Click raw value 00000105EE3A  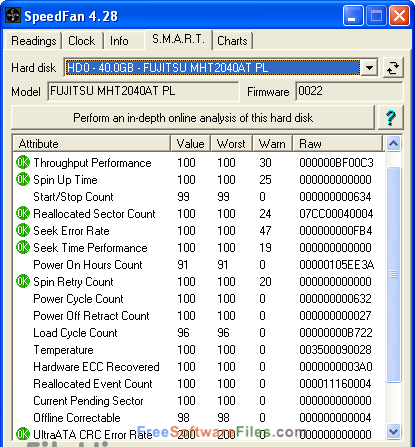336,264
